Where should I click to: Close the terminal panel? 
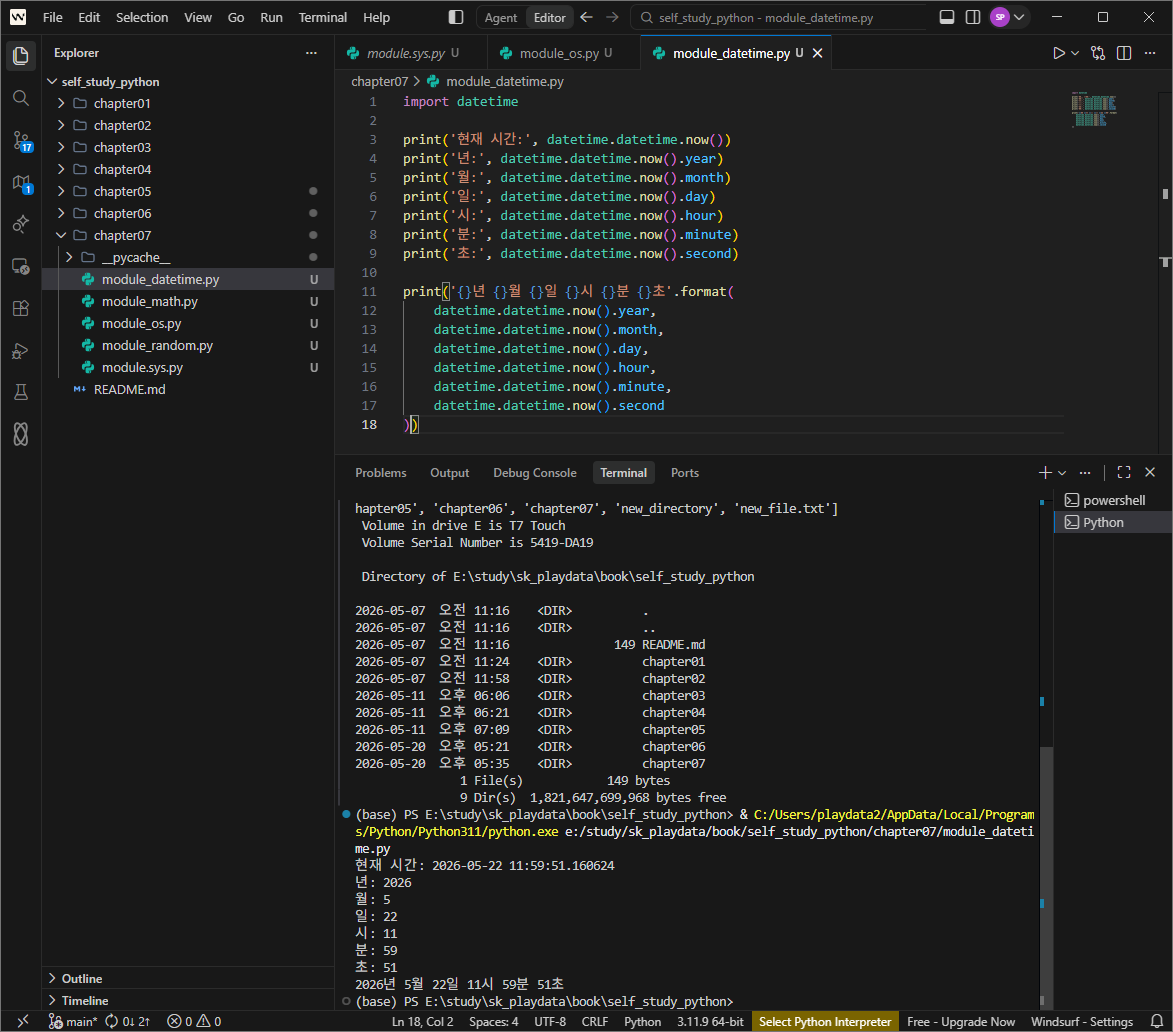click(1150, 473)
